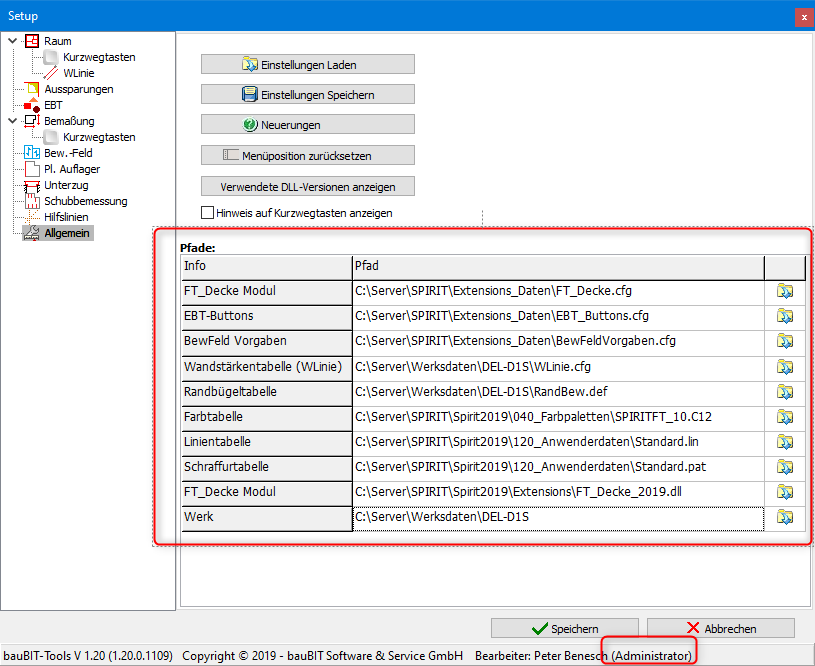Screen dimensions: 815x666
Task: Collapse the Bemaßung tree node
Action: pos(12,121)
